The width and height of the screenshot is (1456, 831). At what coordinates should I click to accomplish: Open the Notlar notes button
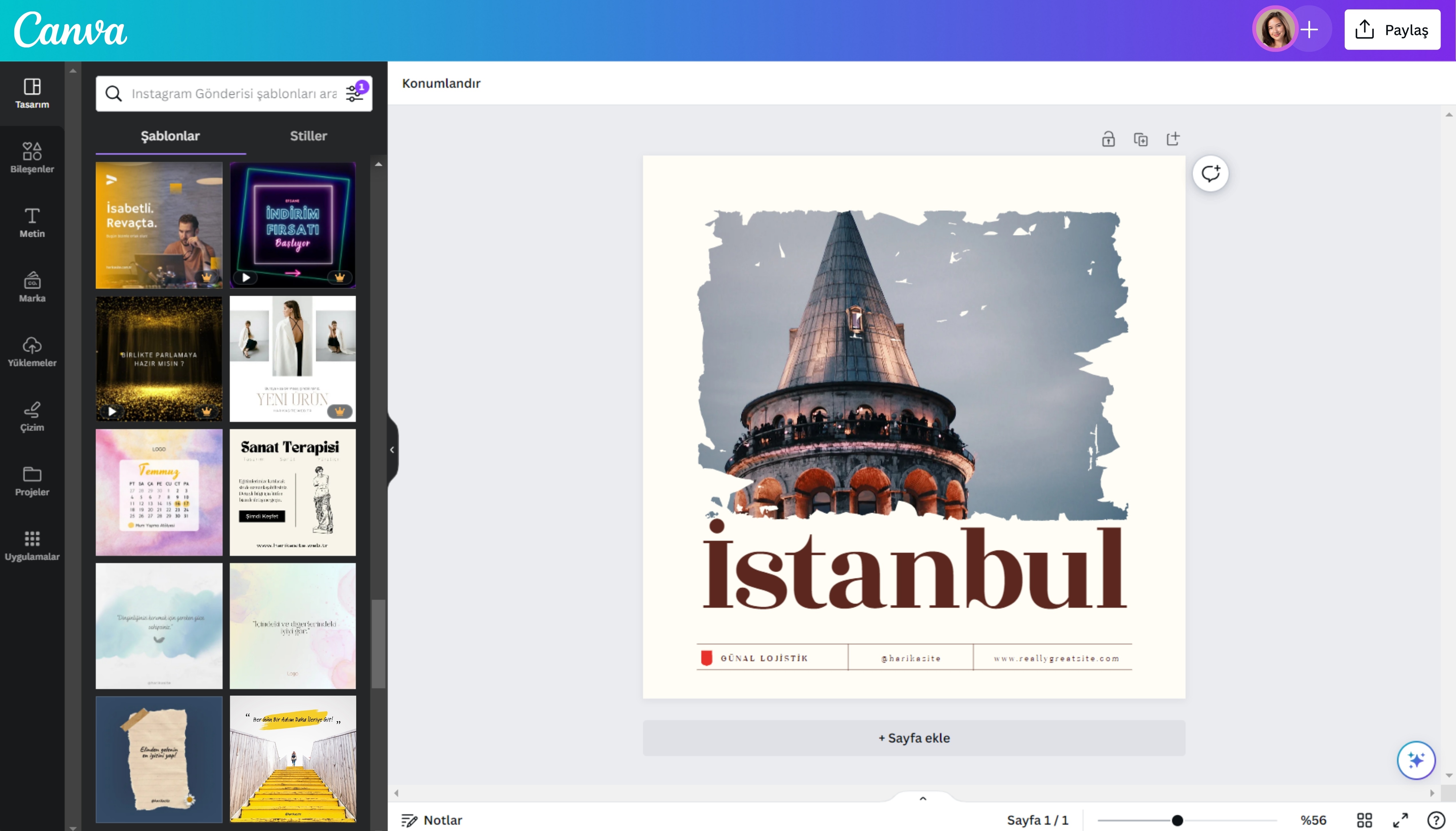click(432, 820)
